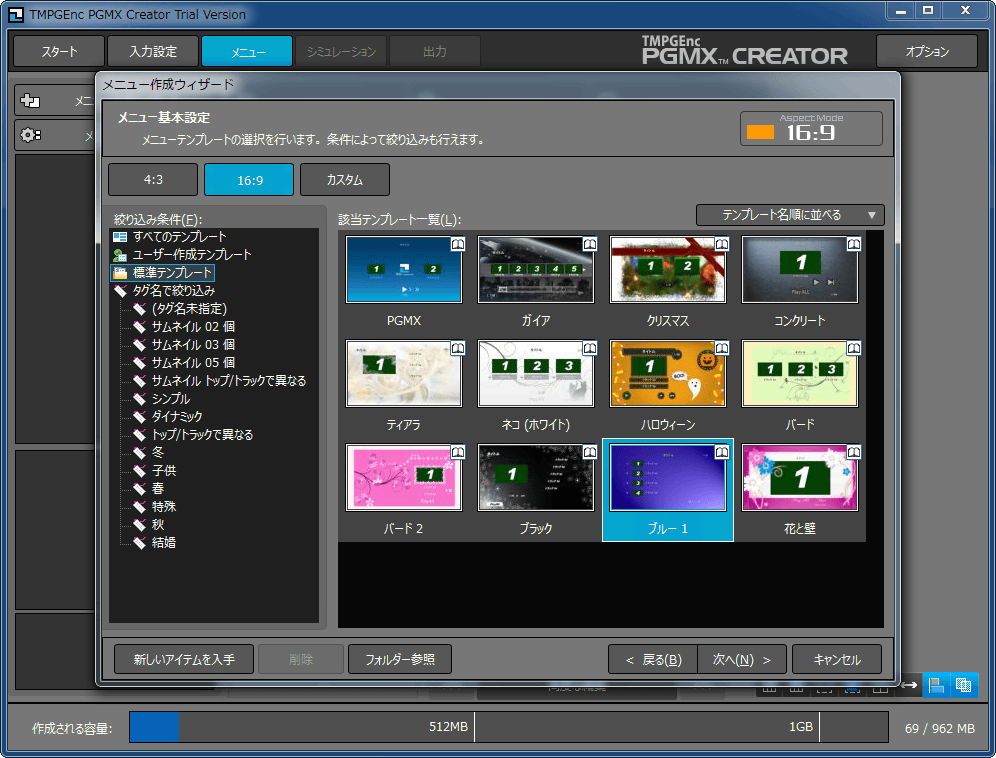
Task: Click the book icon on 花と壁 template
Action: (854, 452)
